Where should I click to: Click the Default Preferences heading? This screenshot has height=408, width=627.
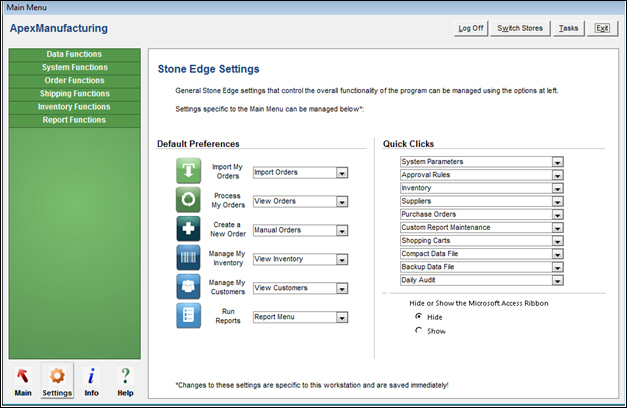tap(198, 144)
